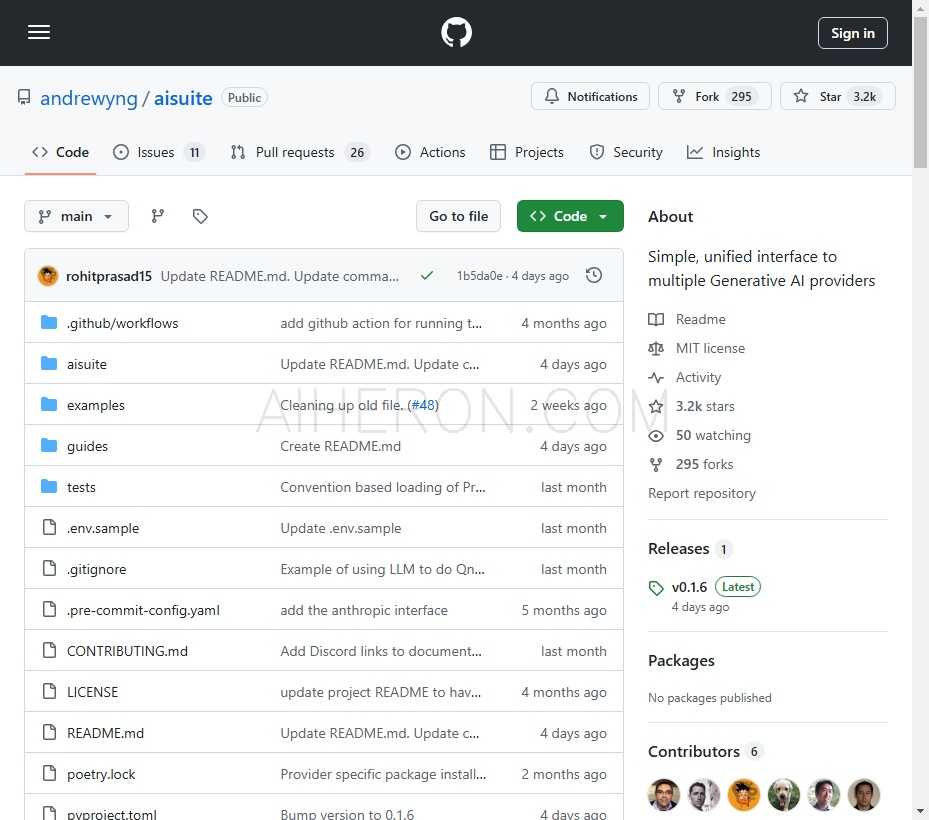Image resolution: width=929 pixels, height=820 pixels.
Task: Open the aisuite folder
Action: point(87,364)
